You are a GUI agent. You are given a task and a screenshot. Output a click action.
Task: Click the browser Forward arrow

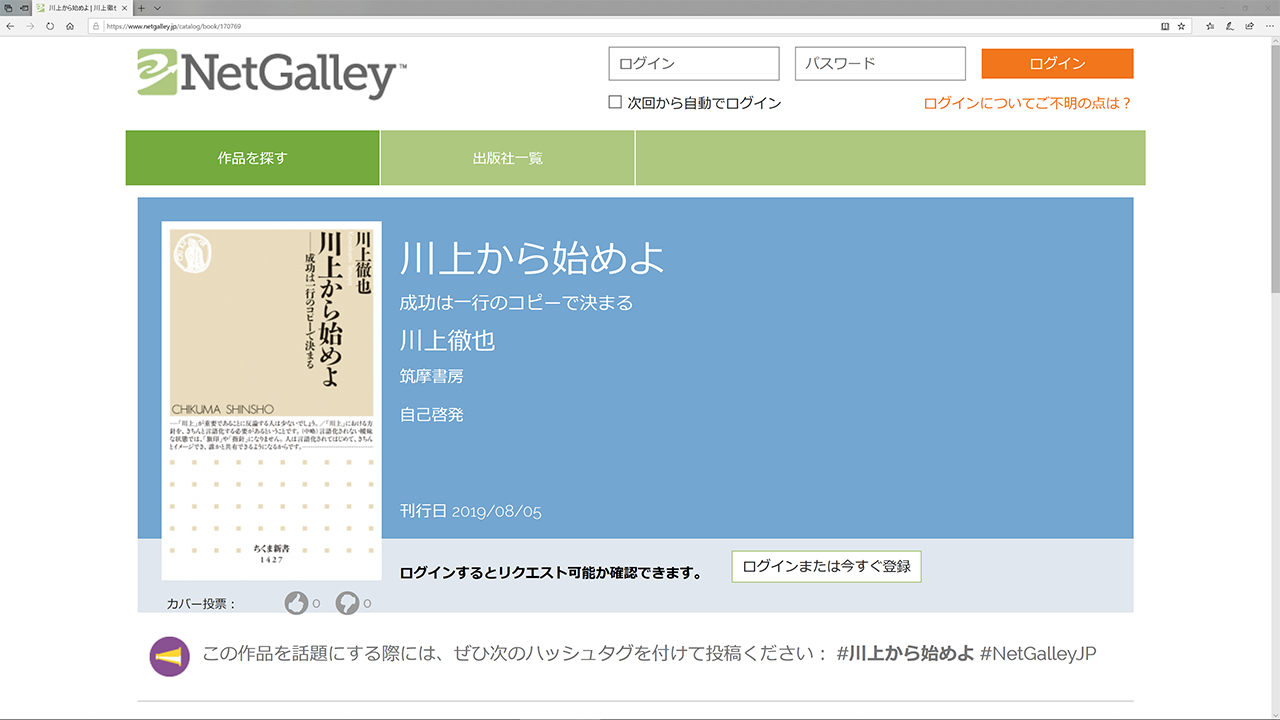pyautogui.click(x=30, y=26)
